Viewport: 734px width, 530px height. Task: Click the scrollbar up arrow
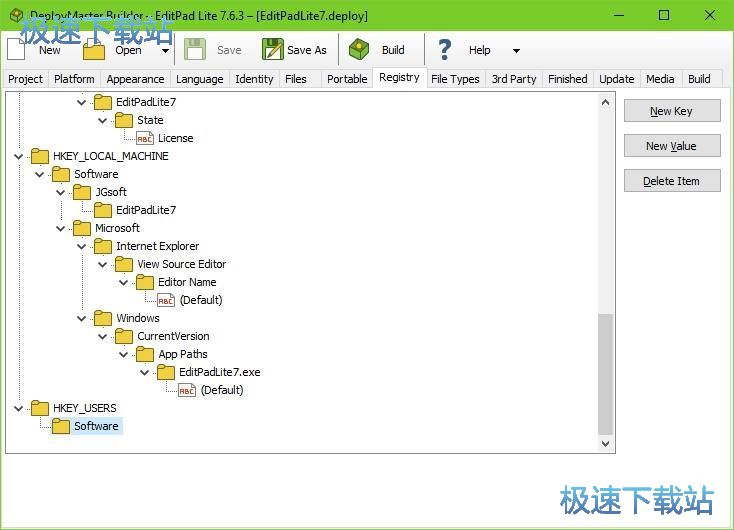click(605, 102)
